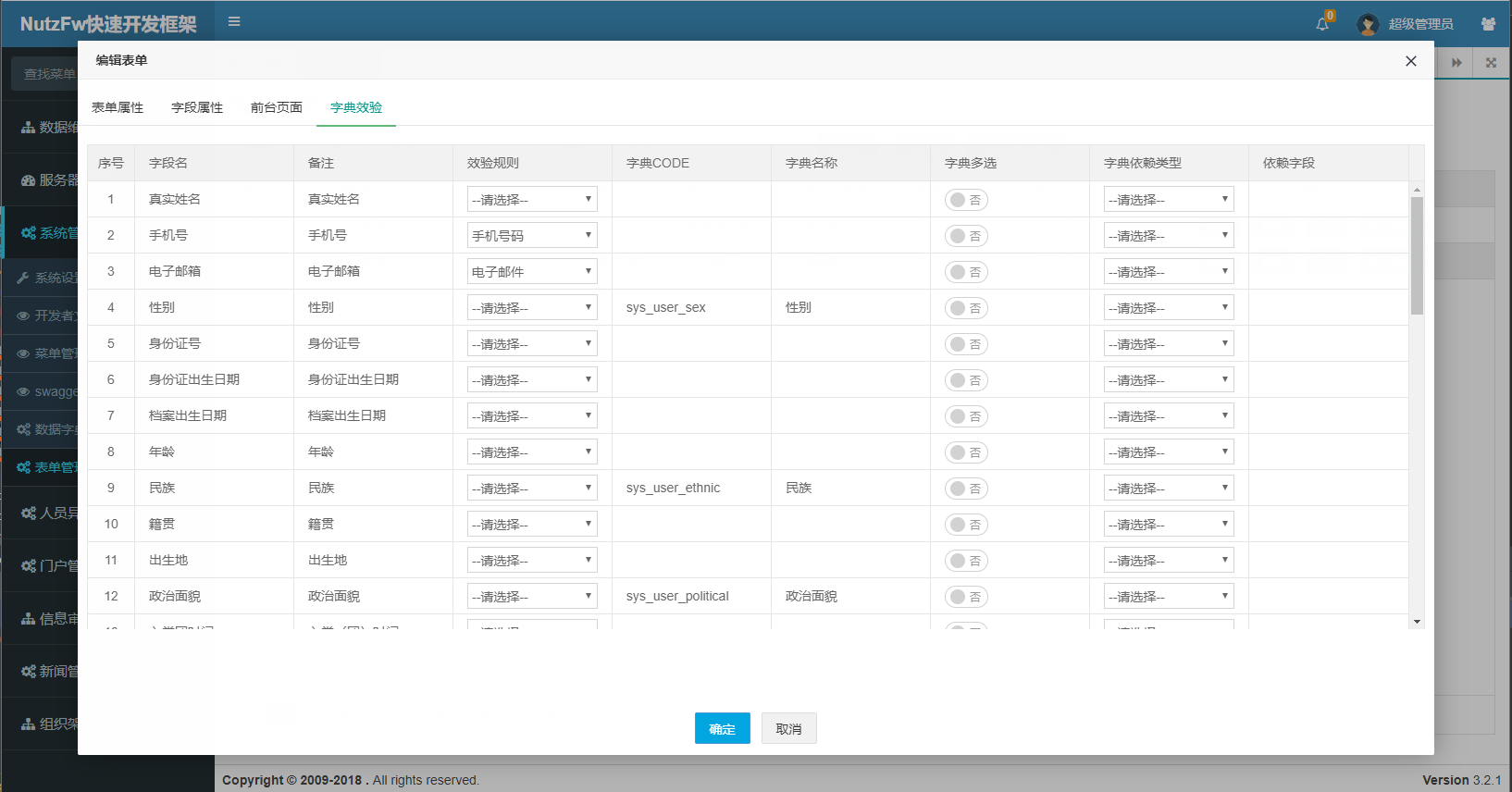Open 效验规则 dropdown for 档案出生日期 row

(x=532, y=415)
